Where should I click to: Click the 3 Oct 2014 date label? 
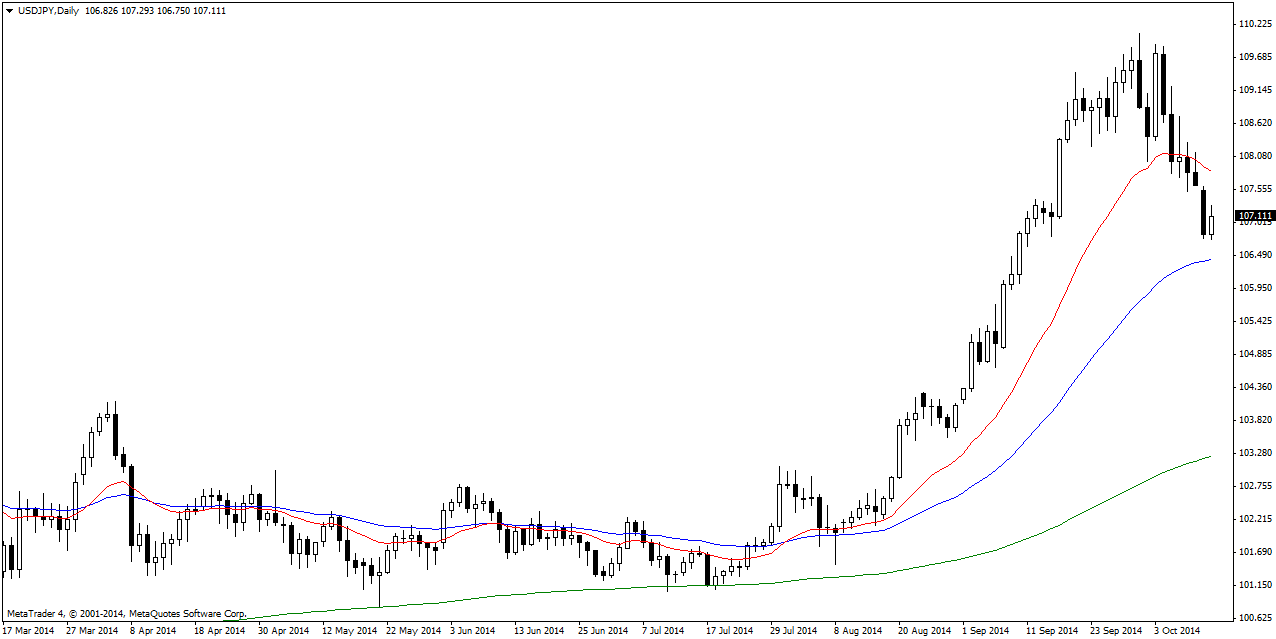[1177, 631]
